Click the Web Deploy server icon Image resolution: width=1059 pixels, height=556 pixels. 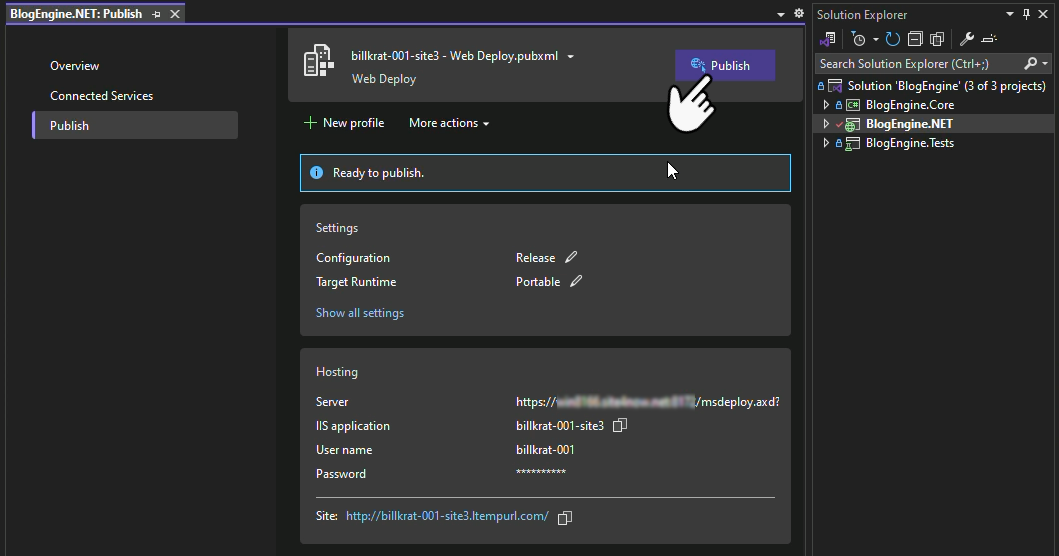319,61
